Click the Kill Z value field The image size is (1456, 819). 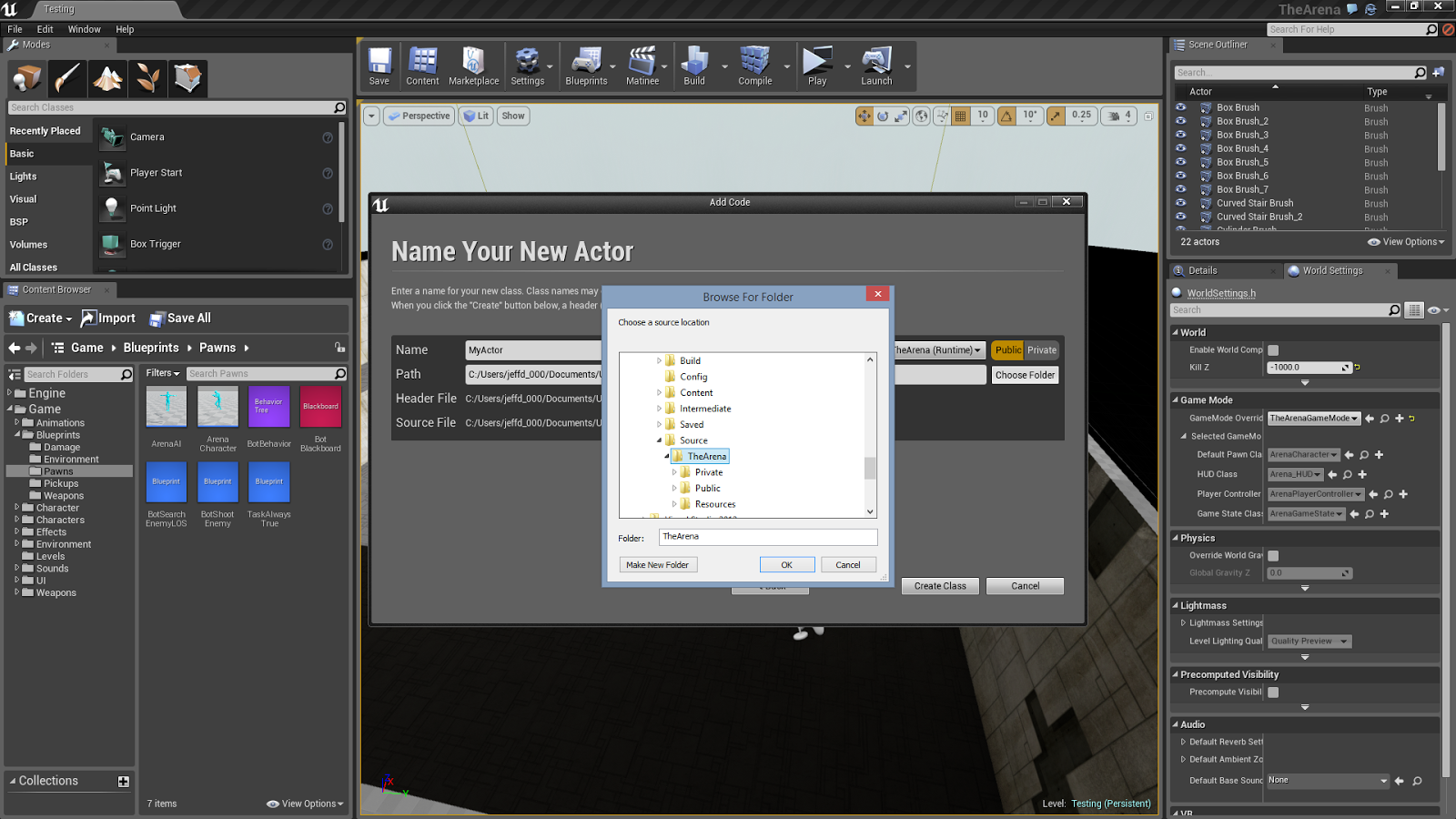coord(1310,368)
